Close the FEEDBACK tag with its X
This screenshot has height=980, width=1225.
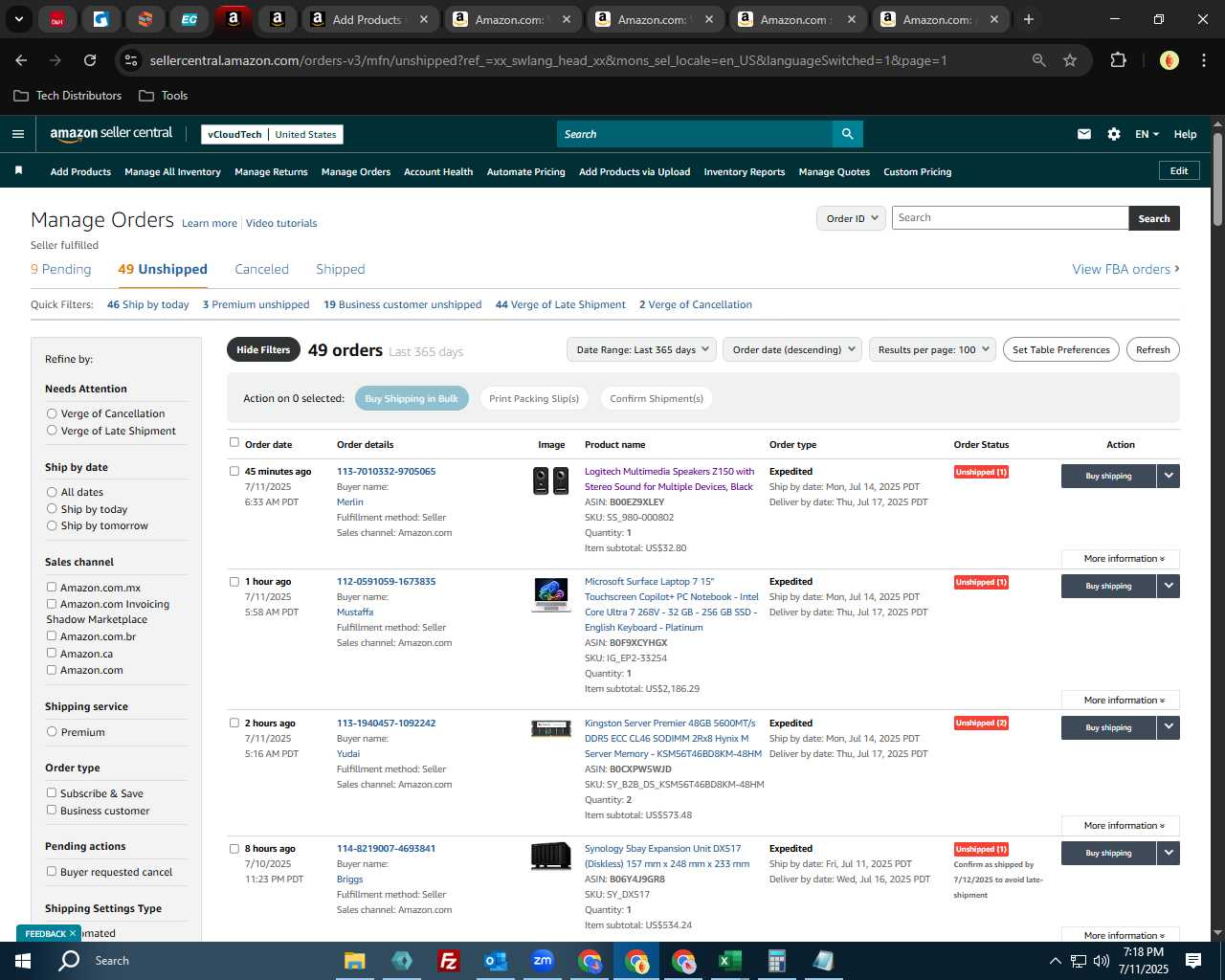[73, 933]
